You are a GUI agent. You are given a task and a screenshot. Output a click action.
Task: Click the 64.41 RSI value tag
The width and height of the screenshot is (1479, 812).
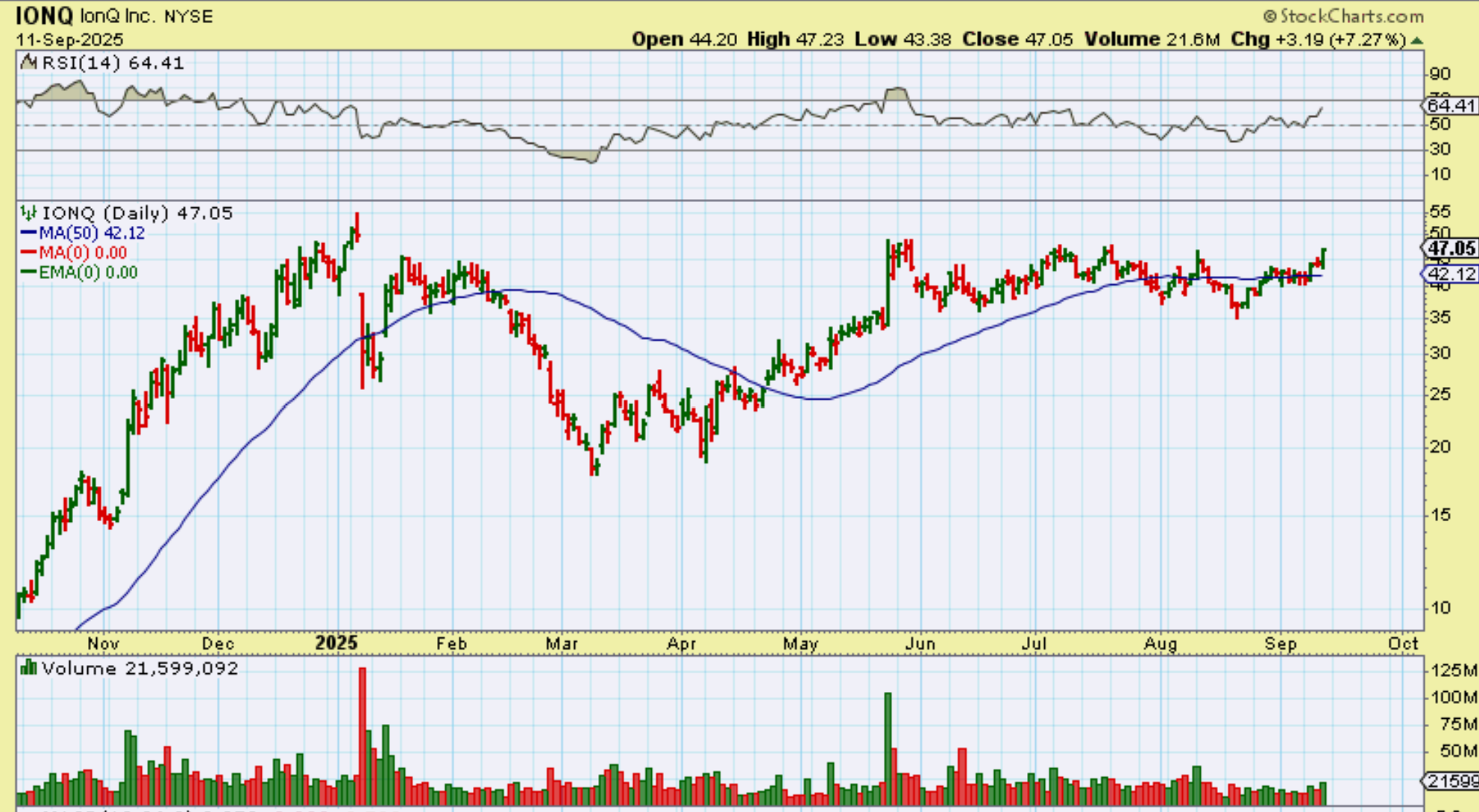[x=1451, y=106]
